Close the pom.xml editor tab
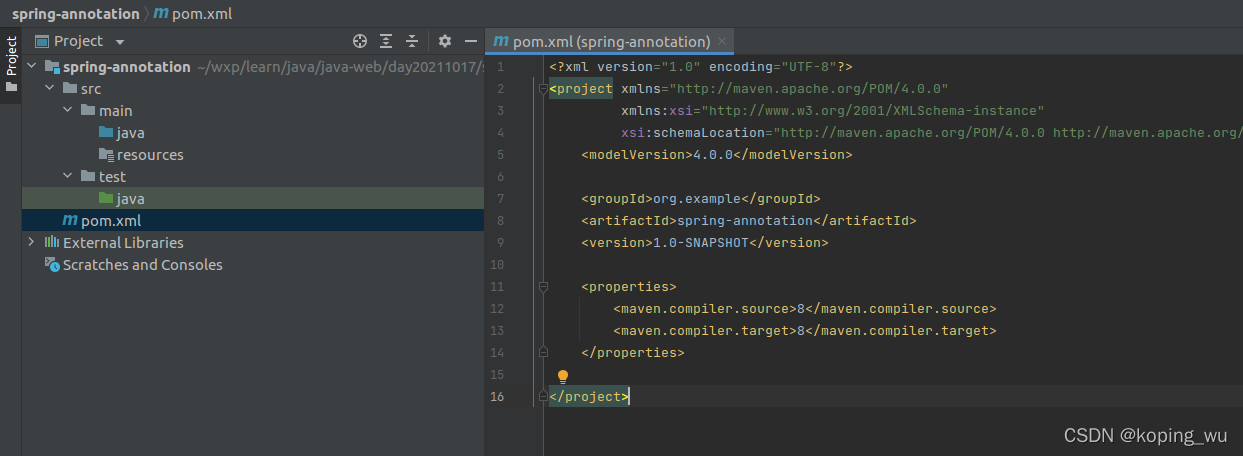The width and height of the screenshot is (1243, 456). (x=723, y=42)
